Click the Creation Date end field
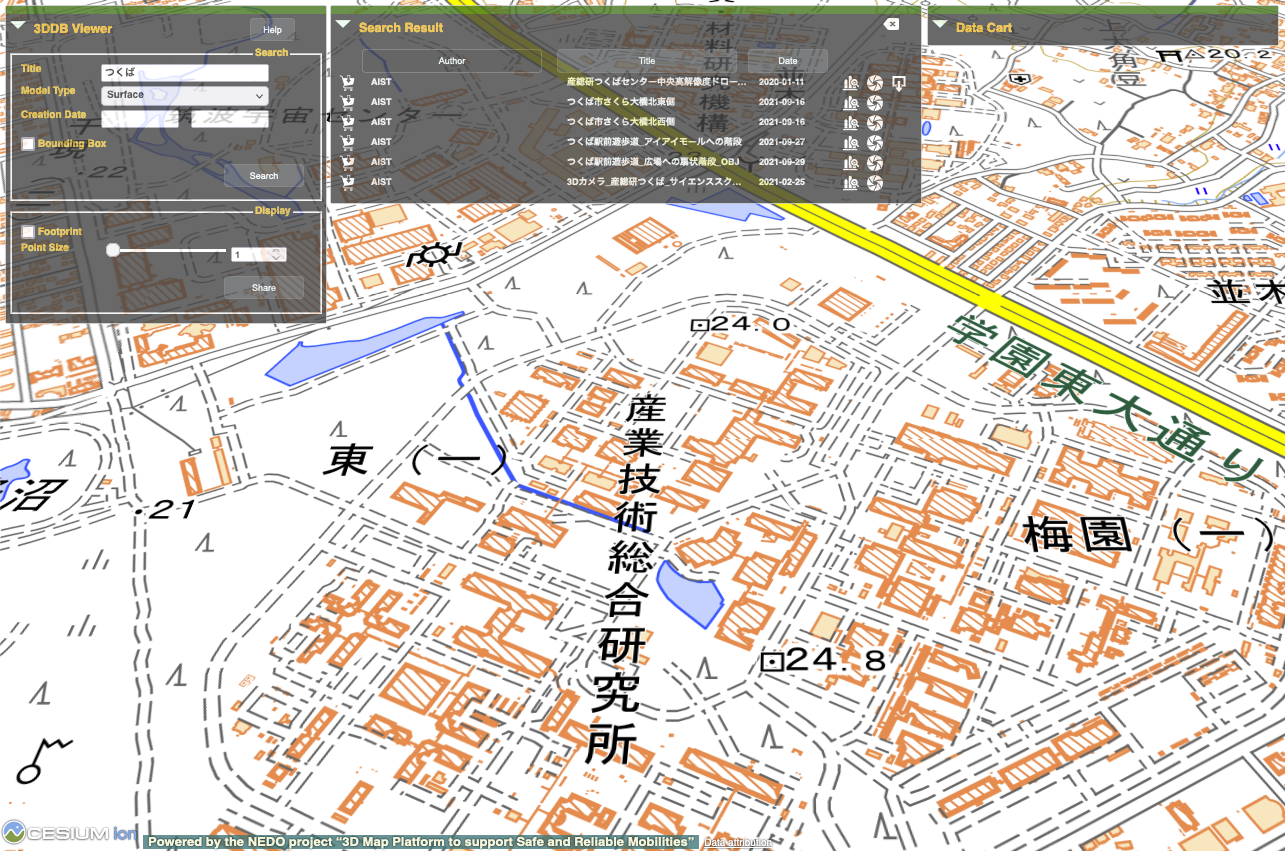The image size is (1285, 851). [x=230, y=119]
